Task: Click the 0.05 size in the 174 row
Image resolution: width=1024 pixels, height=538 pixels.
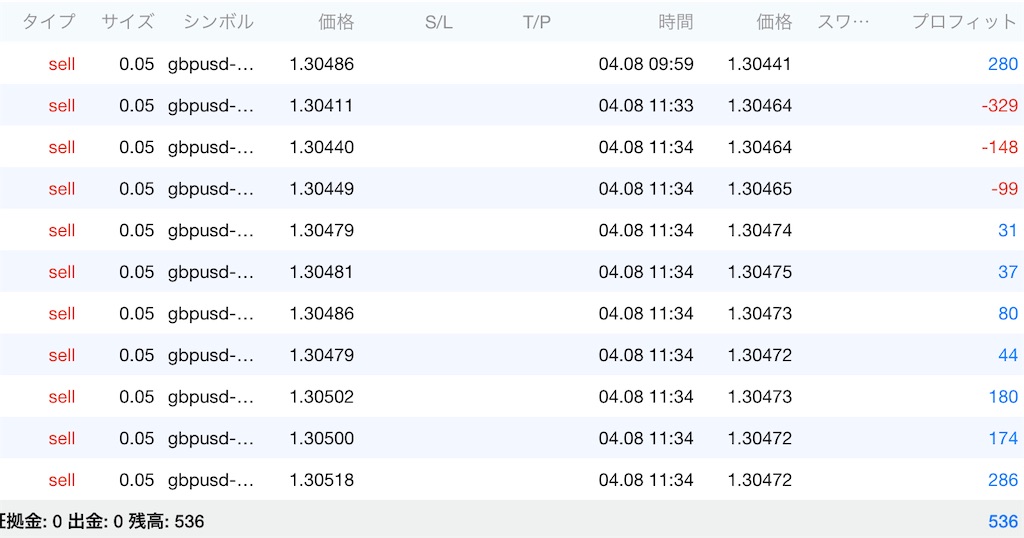Action: pyautogui.click(x=136, y=439)
